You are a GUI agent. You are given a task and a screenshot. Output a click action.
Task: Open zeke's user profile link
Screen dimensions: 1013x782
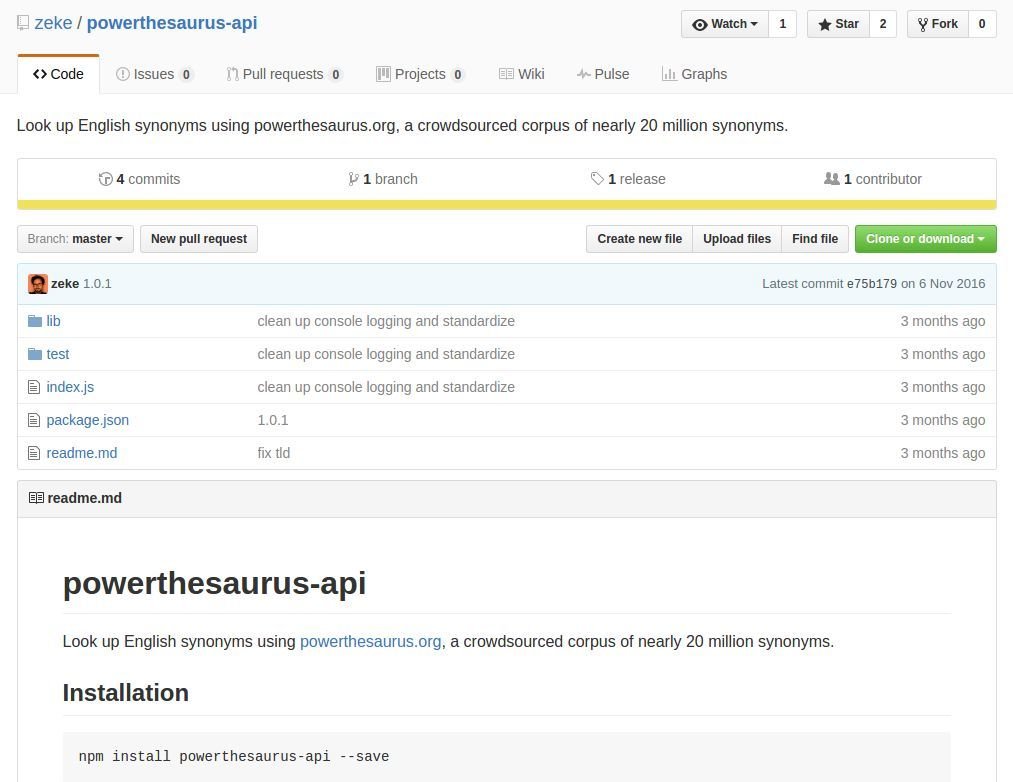point(53,23)
